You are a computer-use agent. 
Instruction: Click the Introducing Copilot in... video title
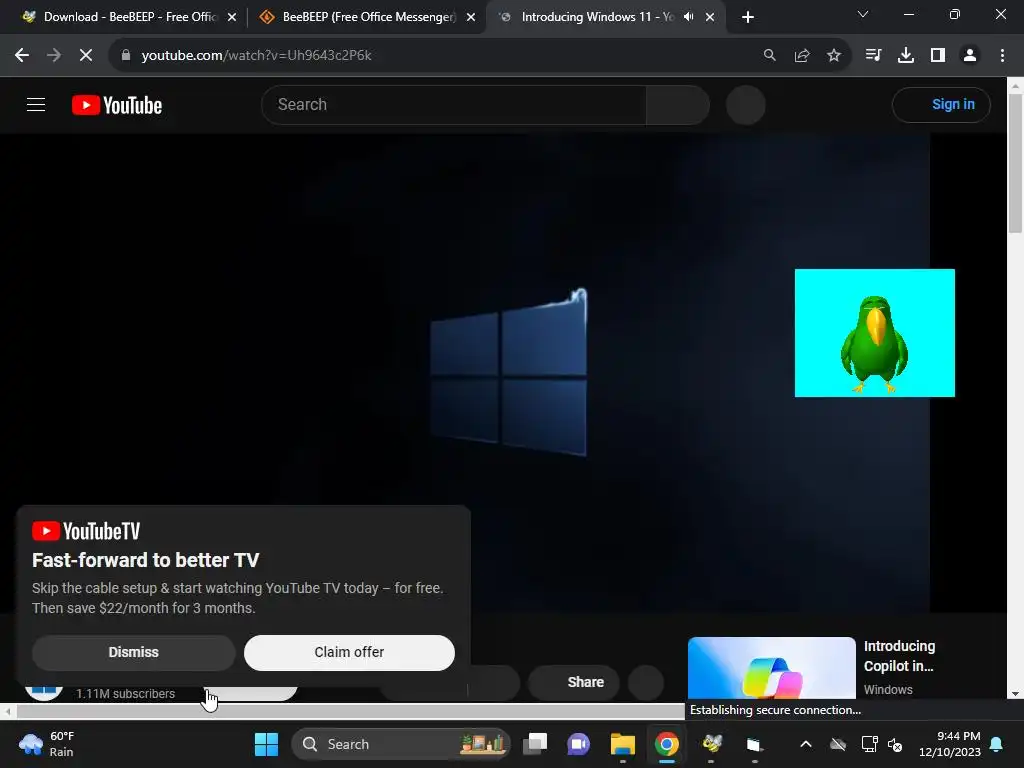coord(899,656)
